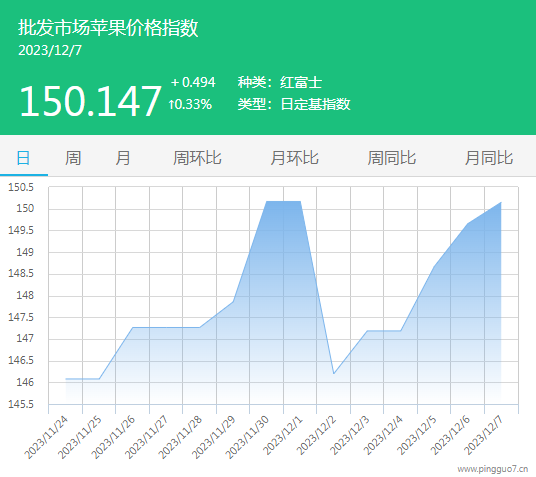Click the 种类: 红富士 label
The image size is (536, 477).
[x=280, y=82]
